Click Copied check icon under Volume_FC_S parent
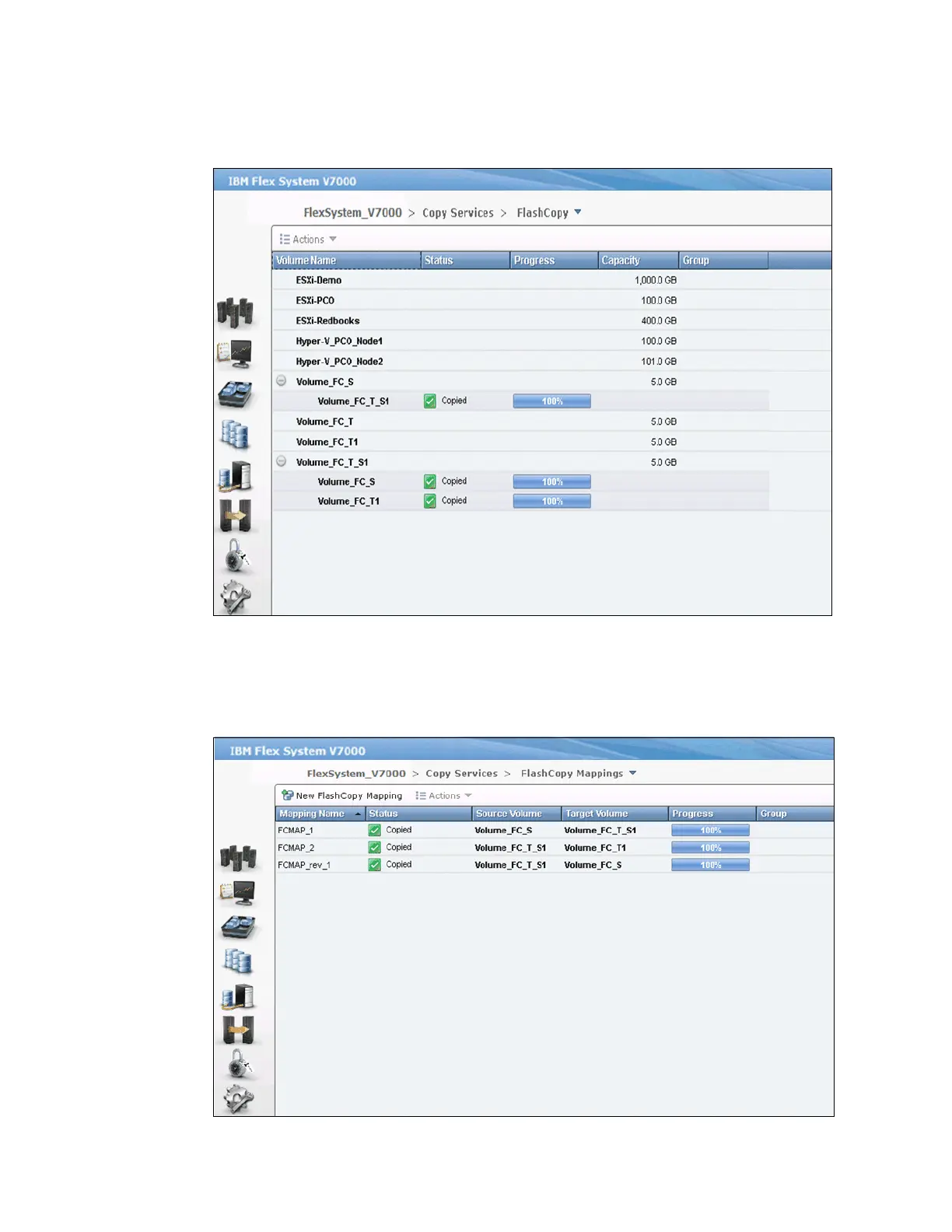Image resolution: width=952 pixels, height=1232 pixels. point(430,401)
